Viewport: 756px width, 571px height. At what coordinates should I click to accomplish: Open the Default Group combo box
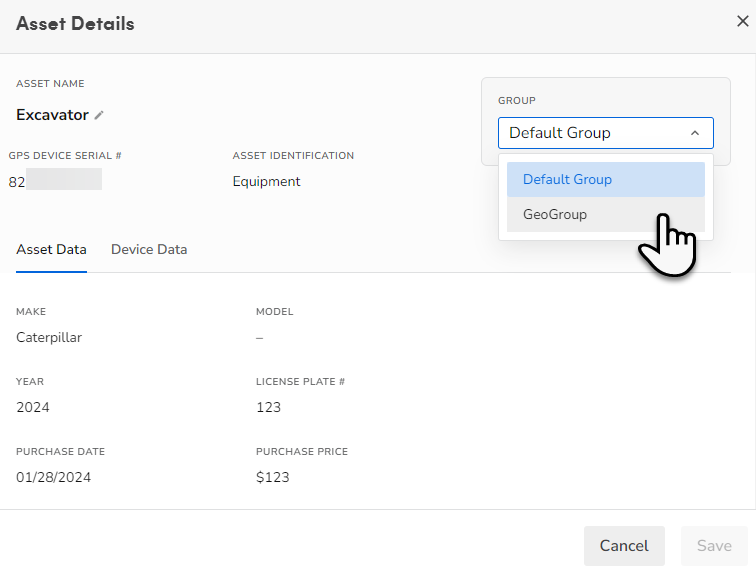[606, 133]
